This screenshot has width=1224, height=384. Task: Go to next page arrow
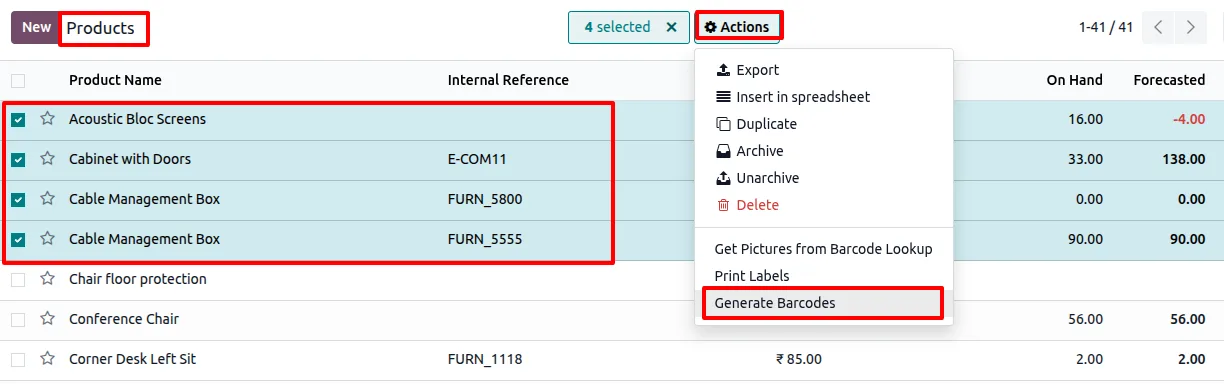click(1190, 27)
